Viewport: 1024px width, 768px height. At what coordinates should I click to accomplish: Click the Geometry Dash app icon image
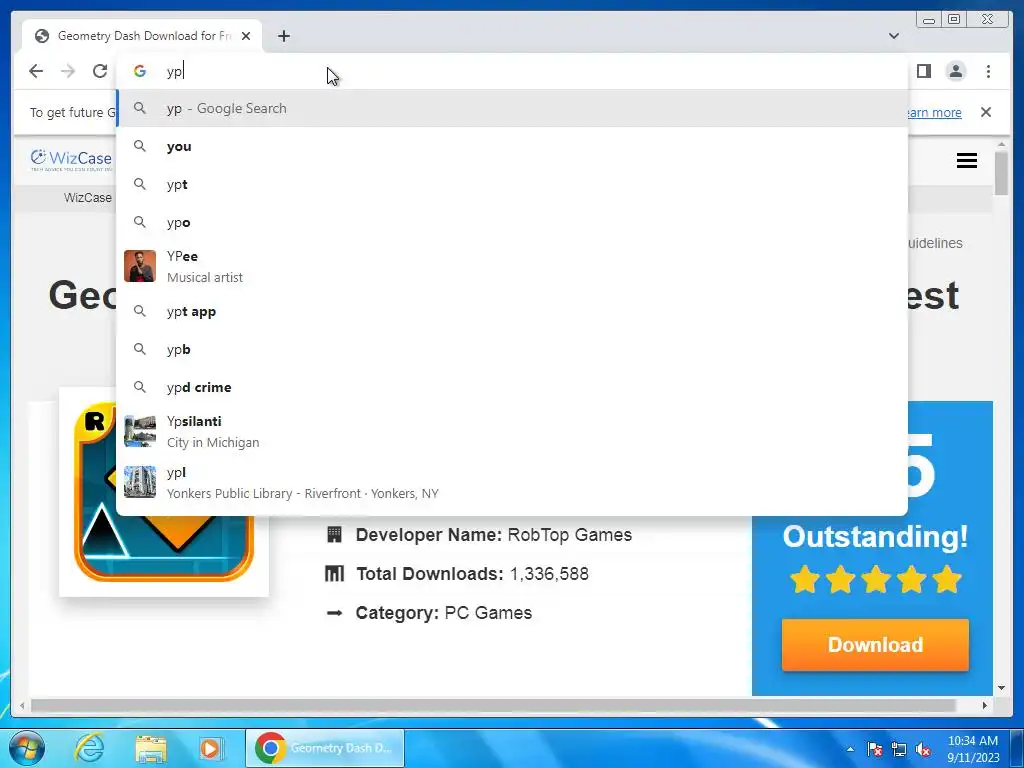163,492
